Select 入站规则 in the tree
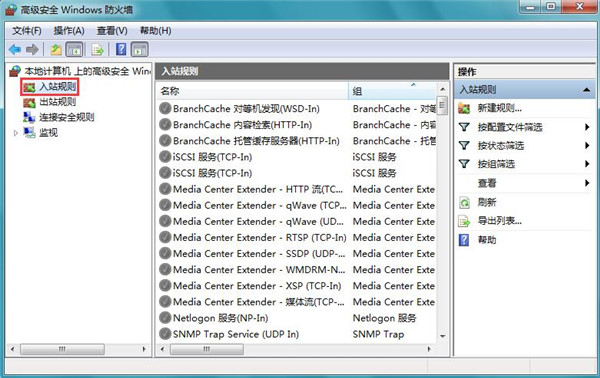 coord(57,87)
